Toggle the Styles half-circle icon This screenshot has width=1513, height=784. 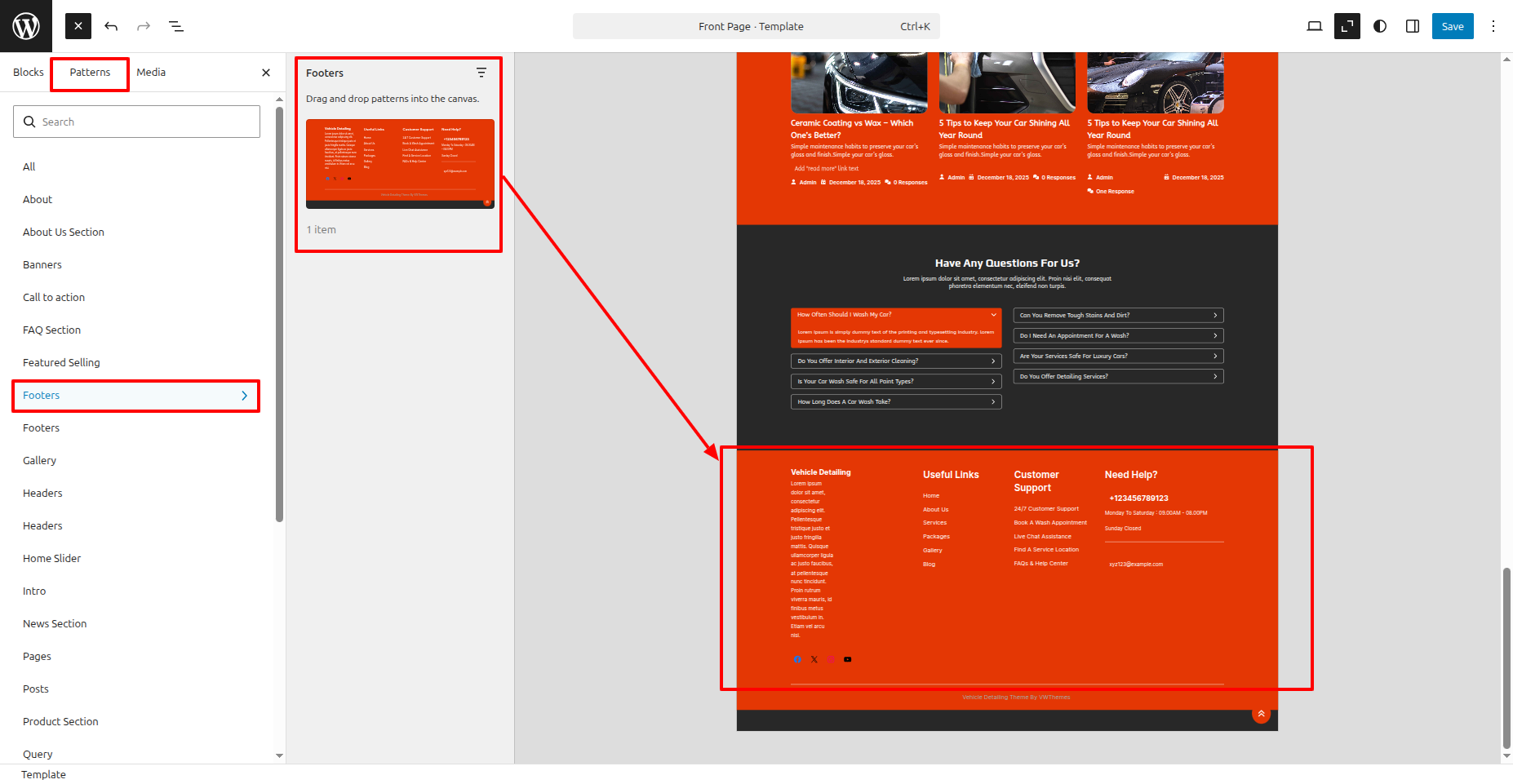[x=1380, y=26]
